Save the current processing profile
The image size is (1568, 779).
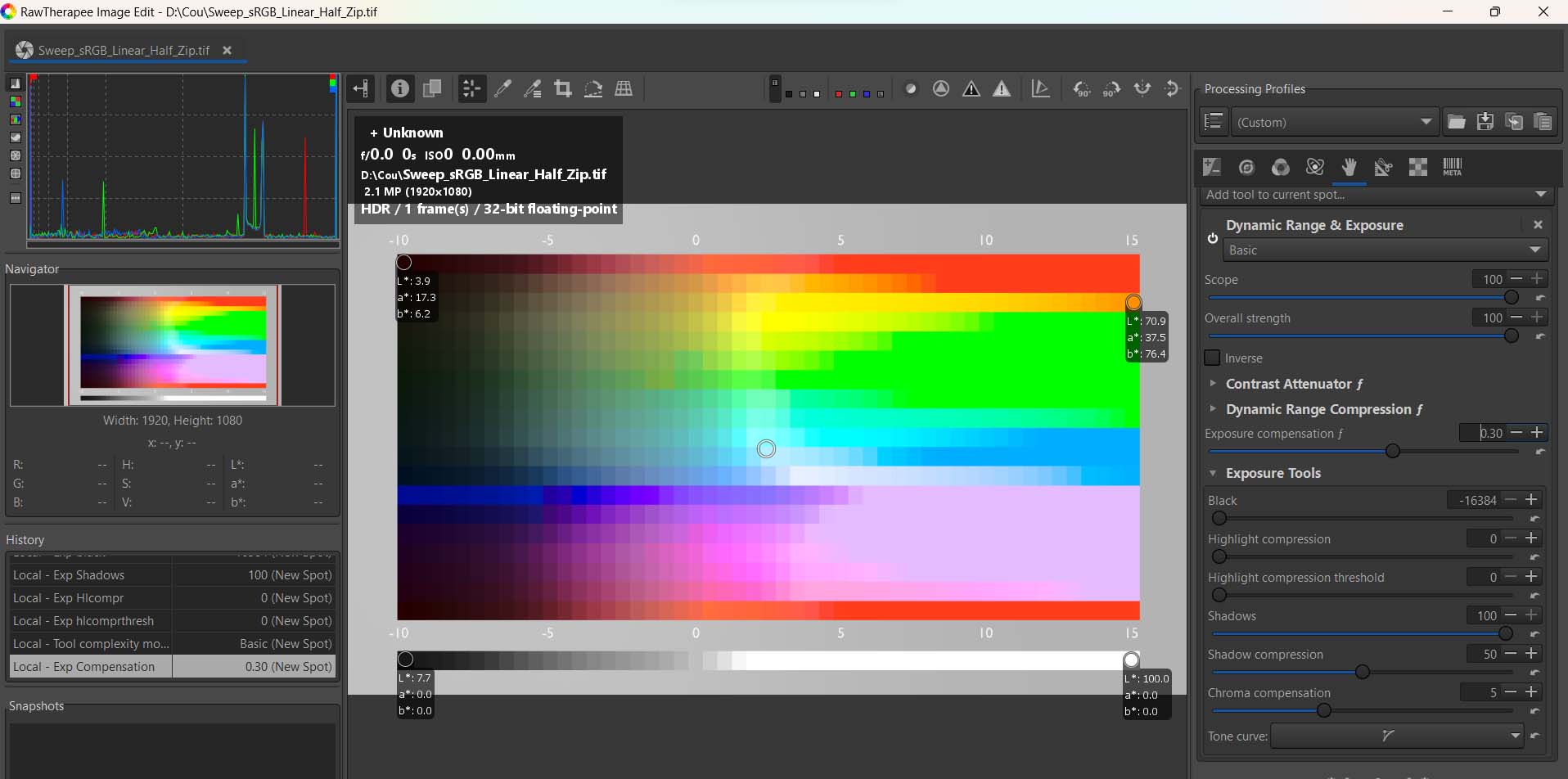pos(1485,121)
